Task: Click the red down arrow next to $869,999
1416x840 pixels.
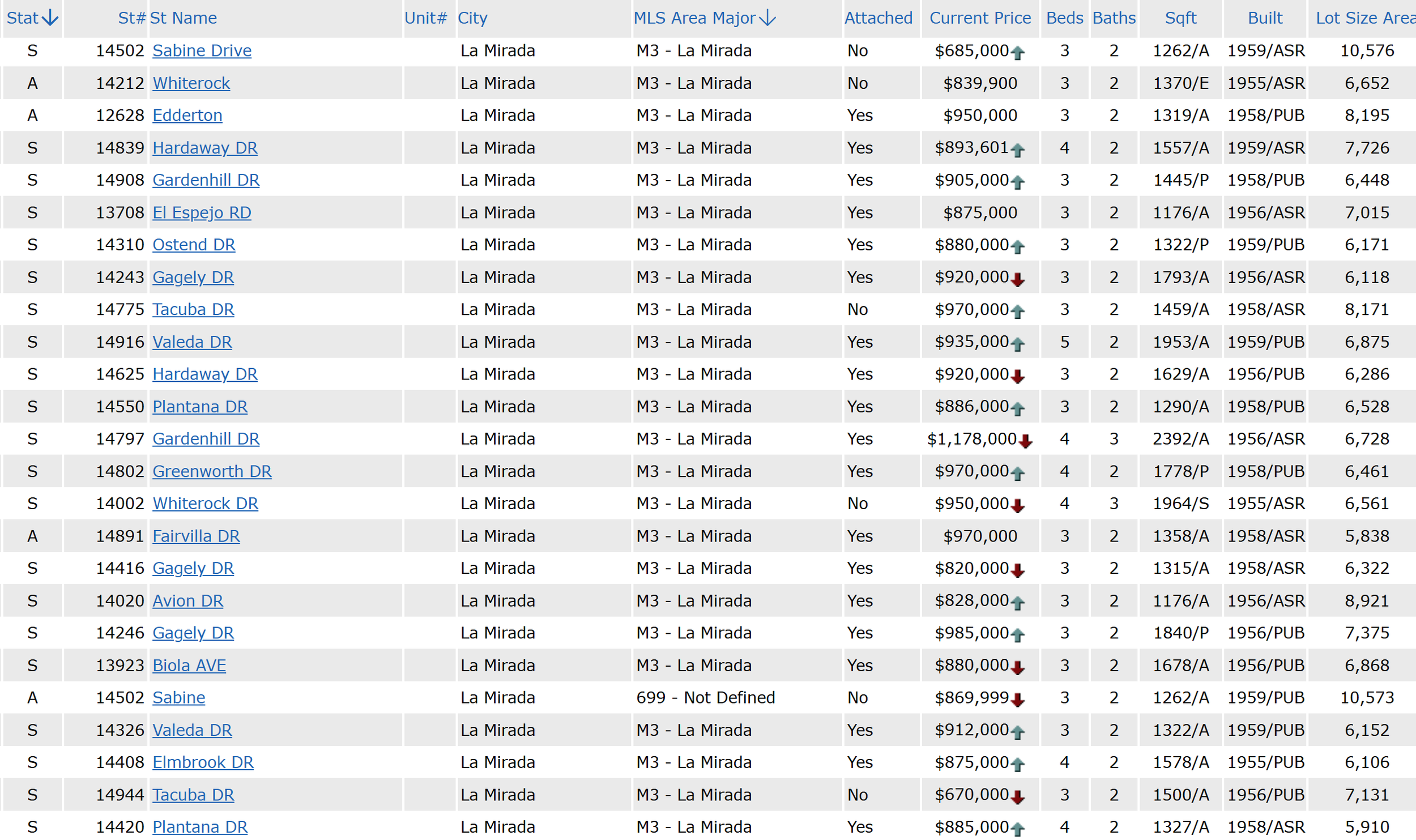Action: pyautogui.click(x=1018, y=701)
